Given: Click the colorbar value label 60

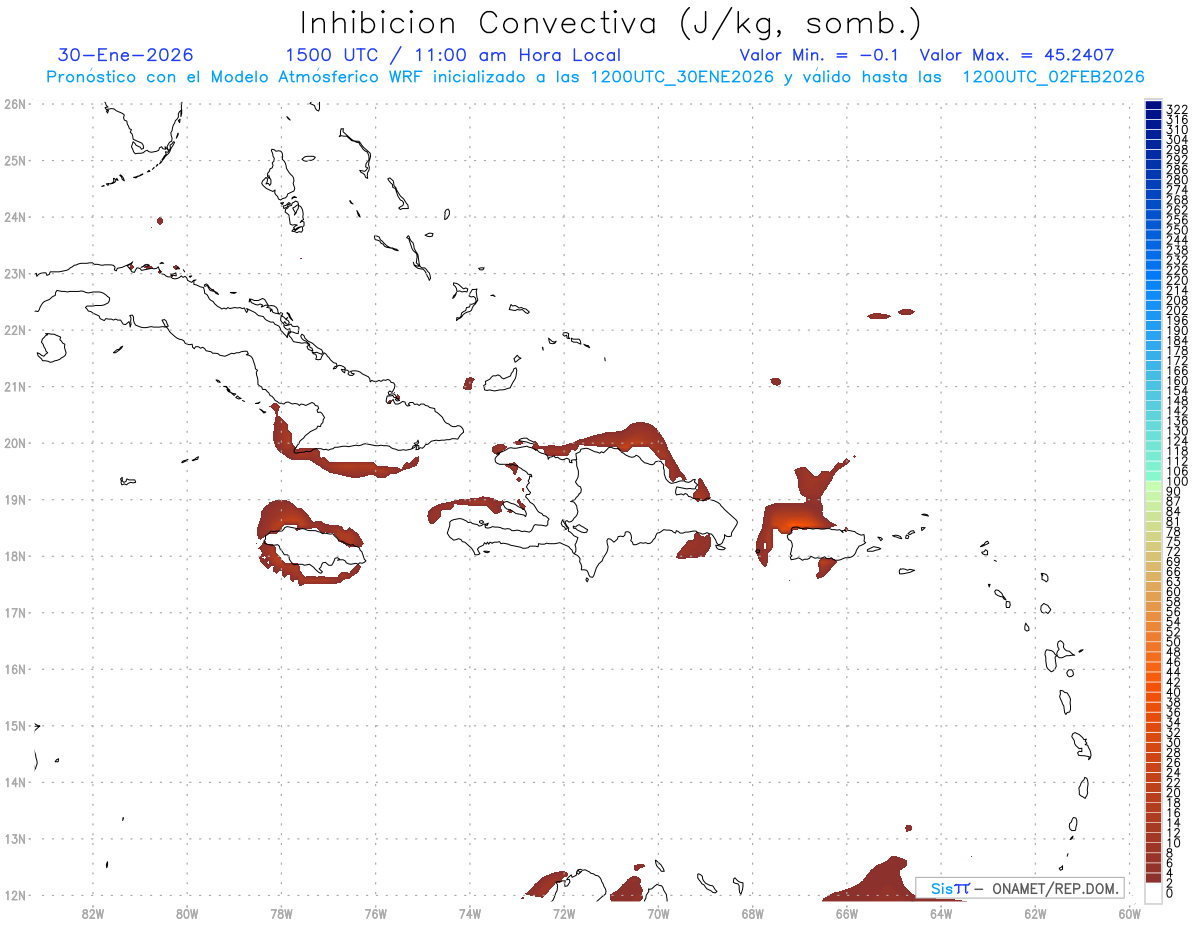Looking at the screenshot, I should coord(1174,591).
